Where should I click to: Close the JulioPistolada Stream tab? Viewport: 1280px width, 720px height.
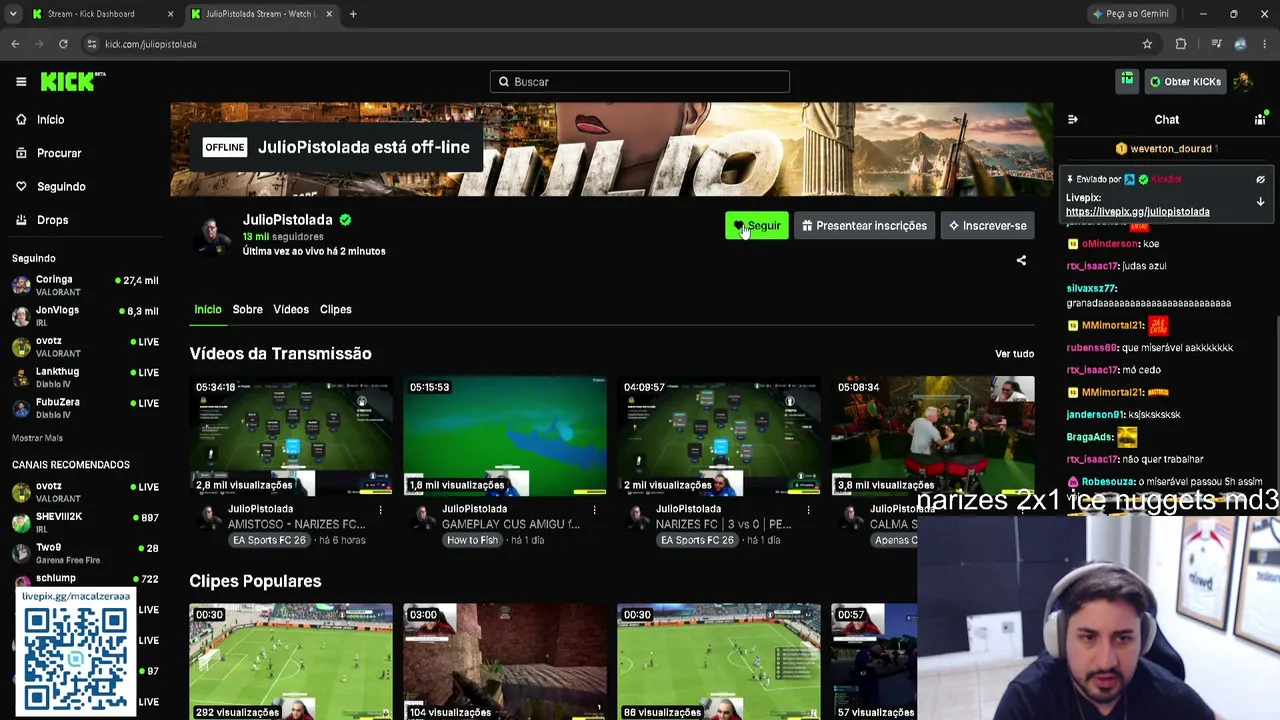click(327, 14)
